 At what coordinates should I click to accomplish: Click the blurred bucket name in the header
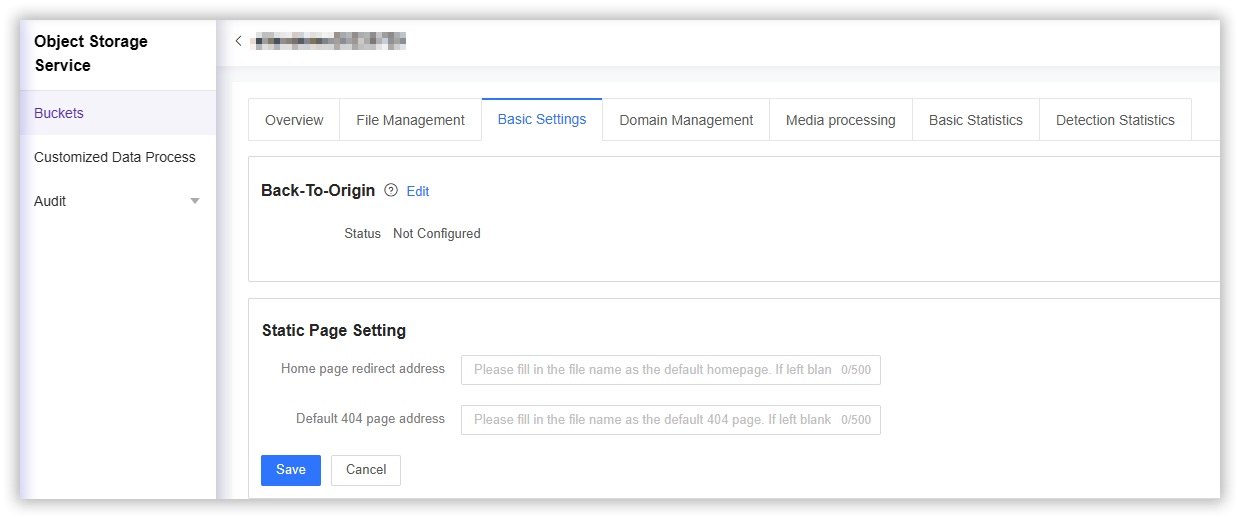point(330,41)
